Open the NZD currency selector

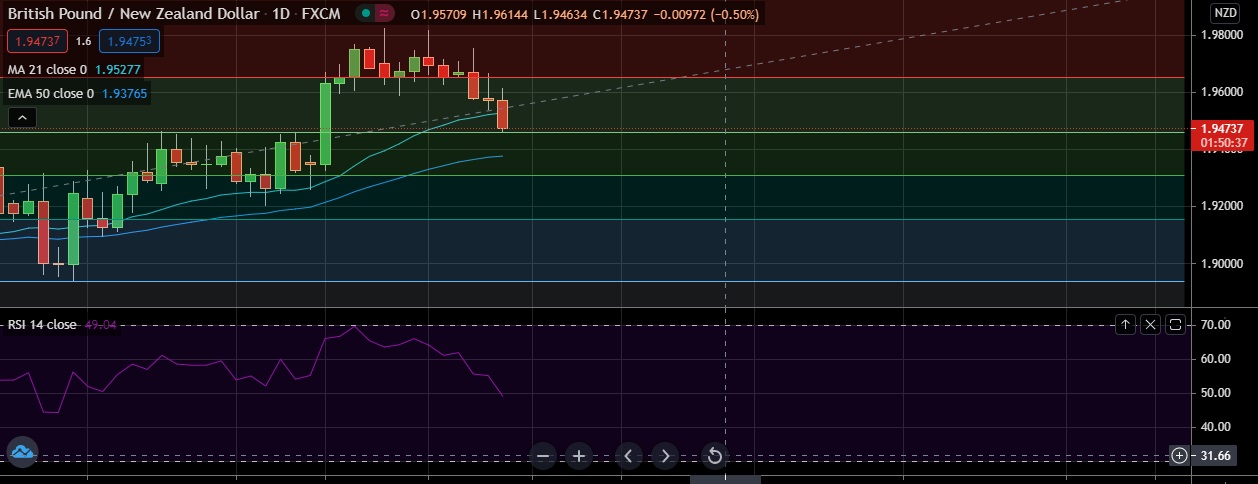(1224, 13)
